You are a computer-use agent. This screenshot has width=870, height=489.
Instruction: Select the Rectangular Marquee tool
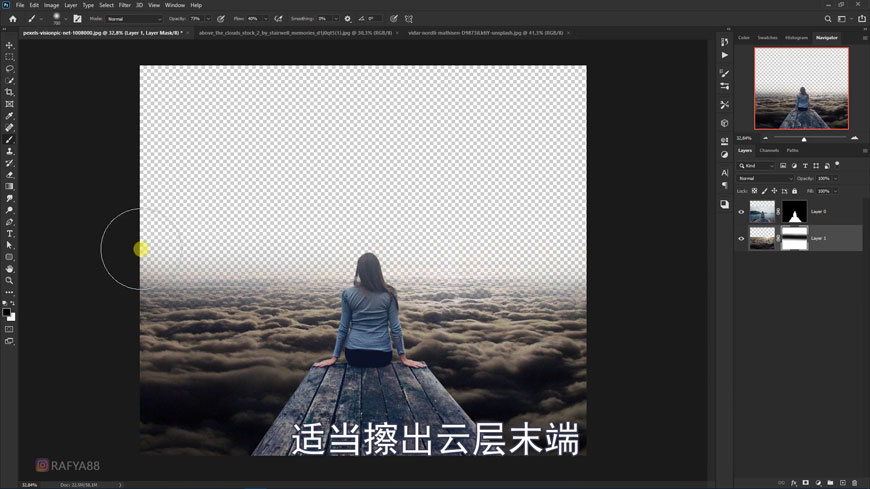(9, 57)
